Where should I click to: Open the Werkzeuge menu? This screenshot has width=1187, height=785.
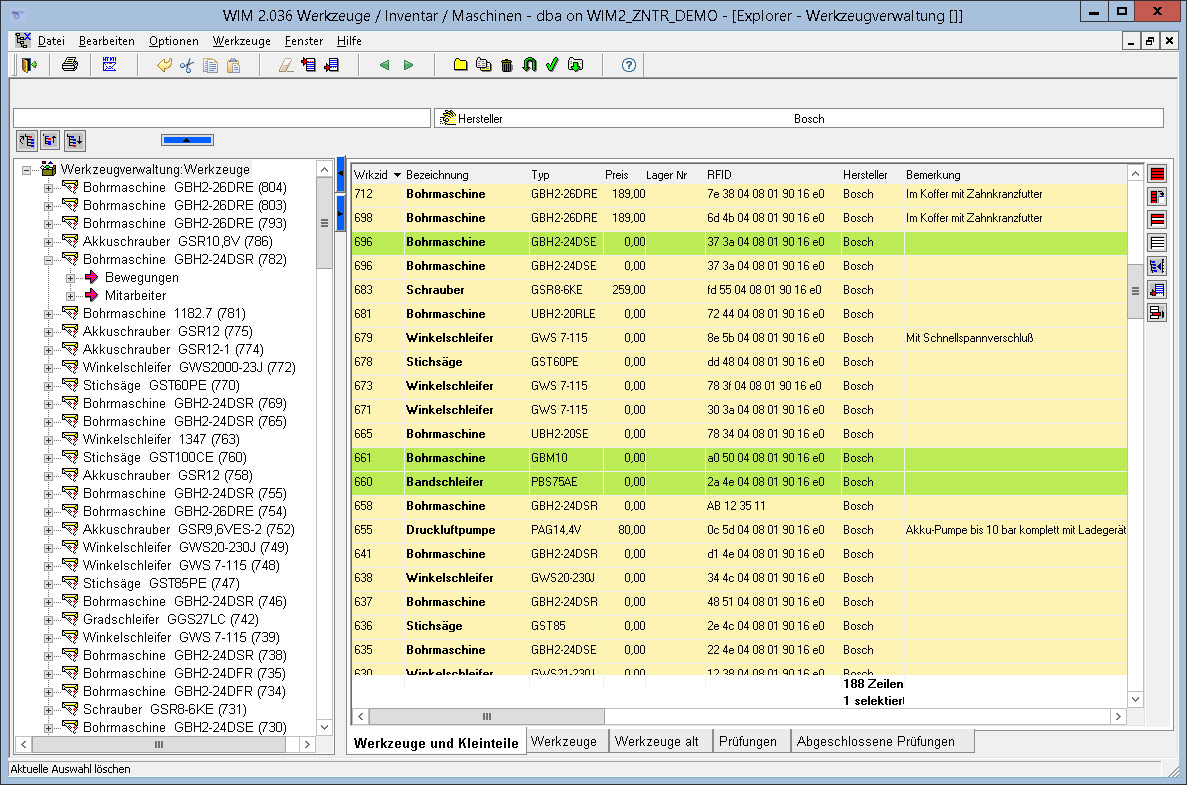[x=241, y=41]
